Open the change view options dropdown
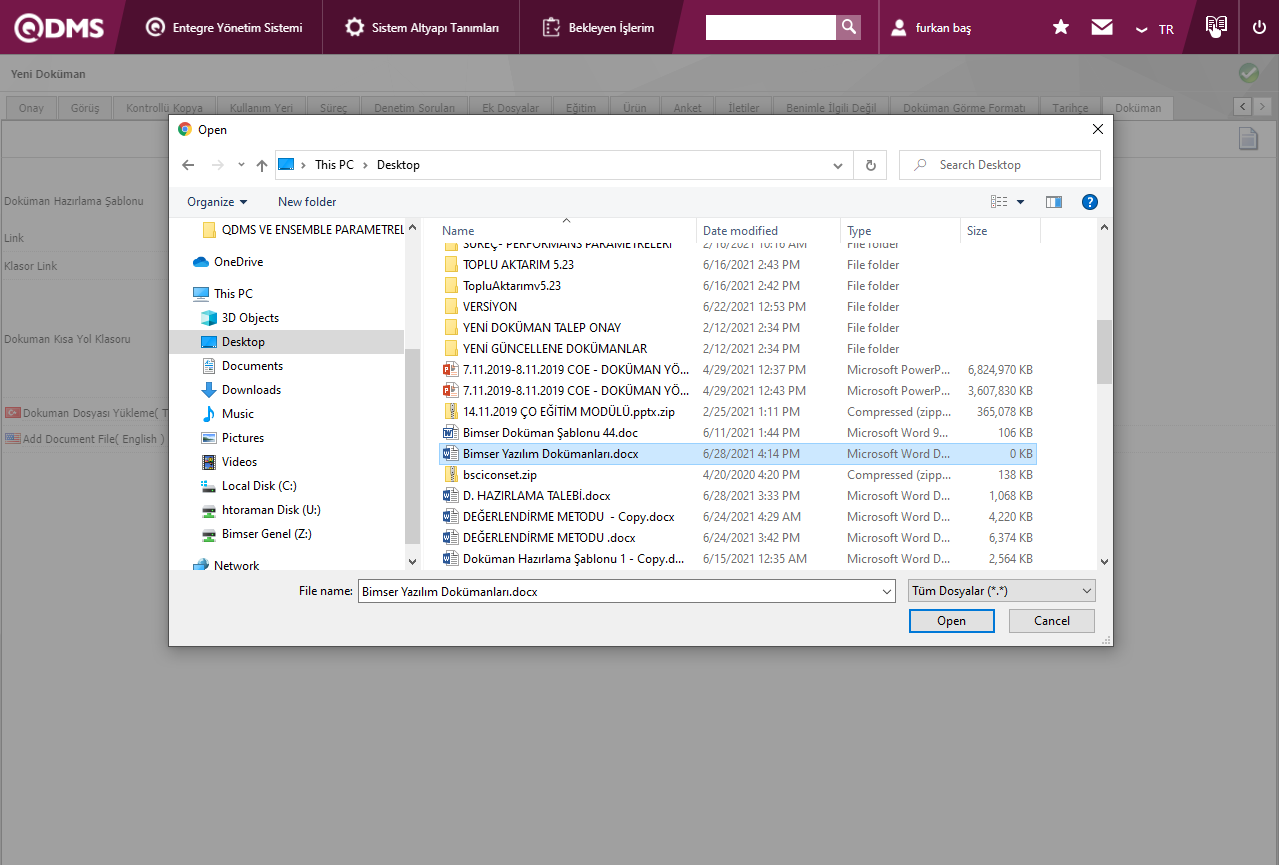Viewport: 1279px width, 865px height. tap(1021, 202)
